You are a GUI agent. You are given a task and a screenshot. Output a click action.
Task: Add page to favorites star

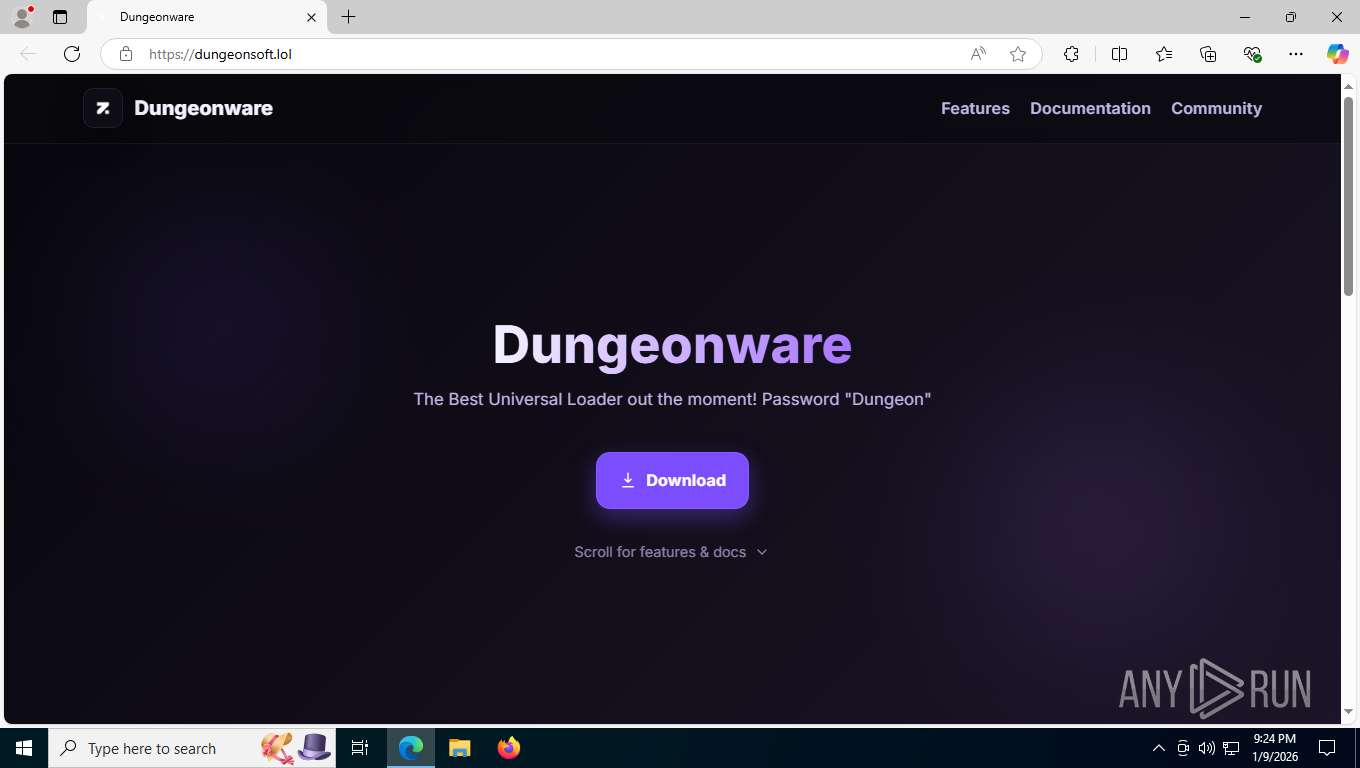(x=1018, y=54)
